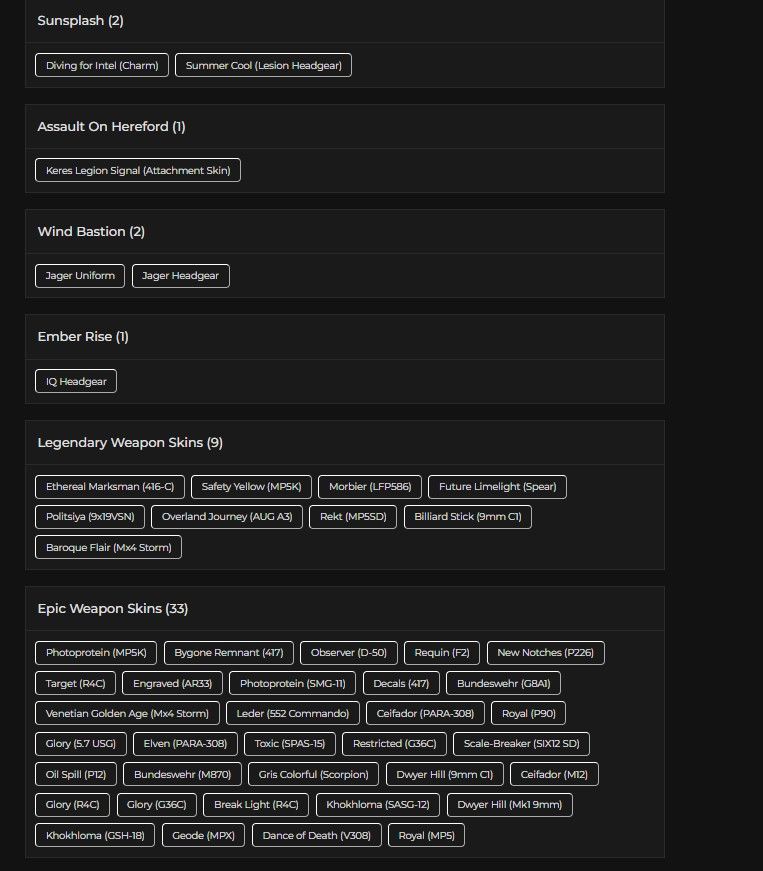The height and width of the screenshot is (871, 763).
Task: Select Overland Journey (AUG A3)
Action: coord(227,517)
